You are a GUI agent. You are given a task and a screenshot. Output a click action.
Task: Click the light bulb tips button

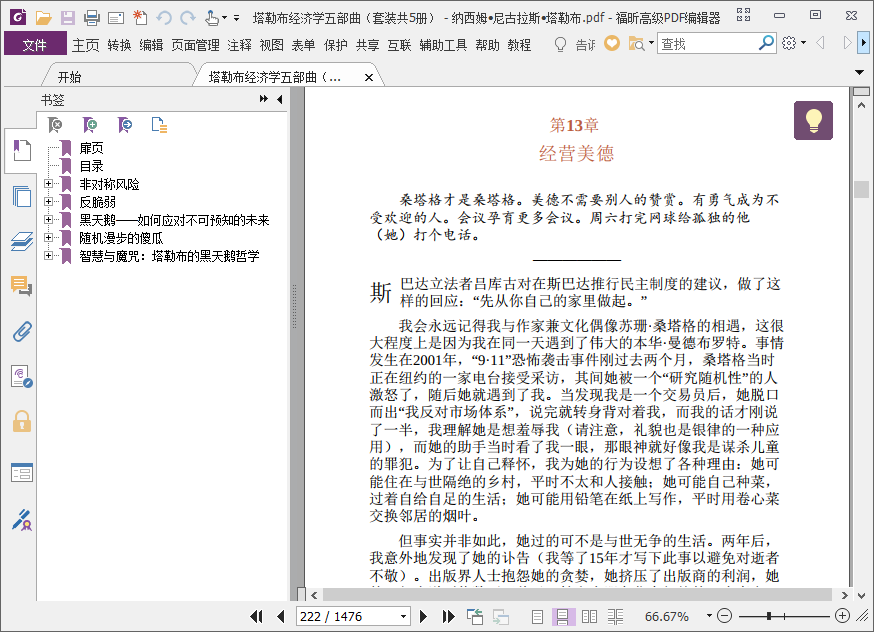tap(813, 120)
